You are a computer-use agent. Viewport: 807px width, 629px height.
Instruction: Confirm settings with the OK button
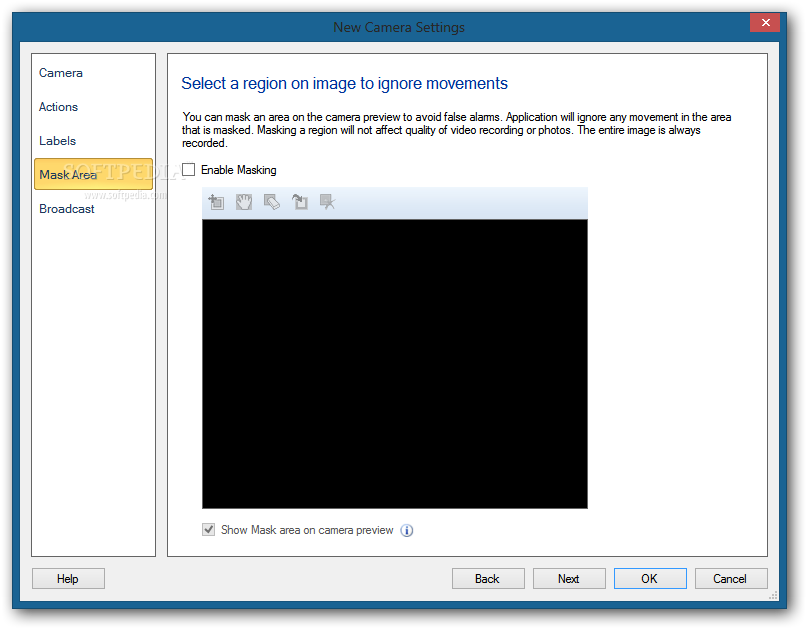coord(650,579)
